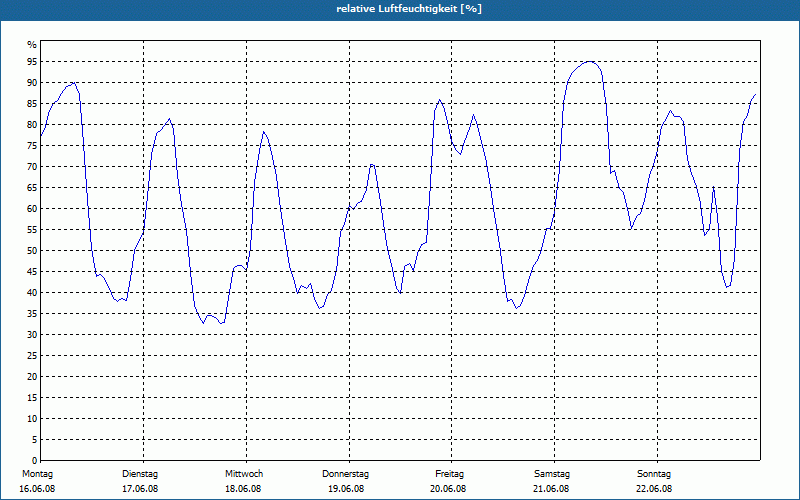Viewport: 800px width, 500px height.
Task: Select the 25 y-axis tick label
Action: click(x=32, y=356)
